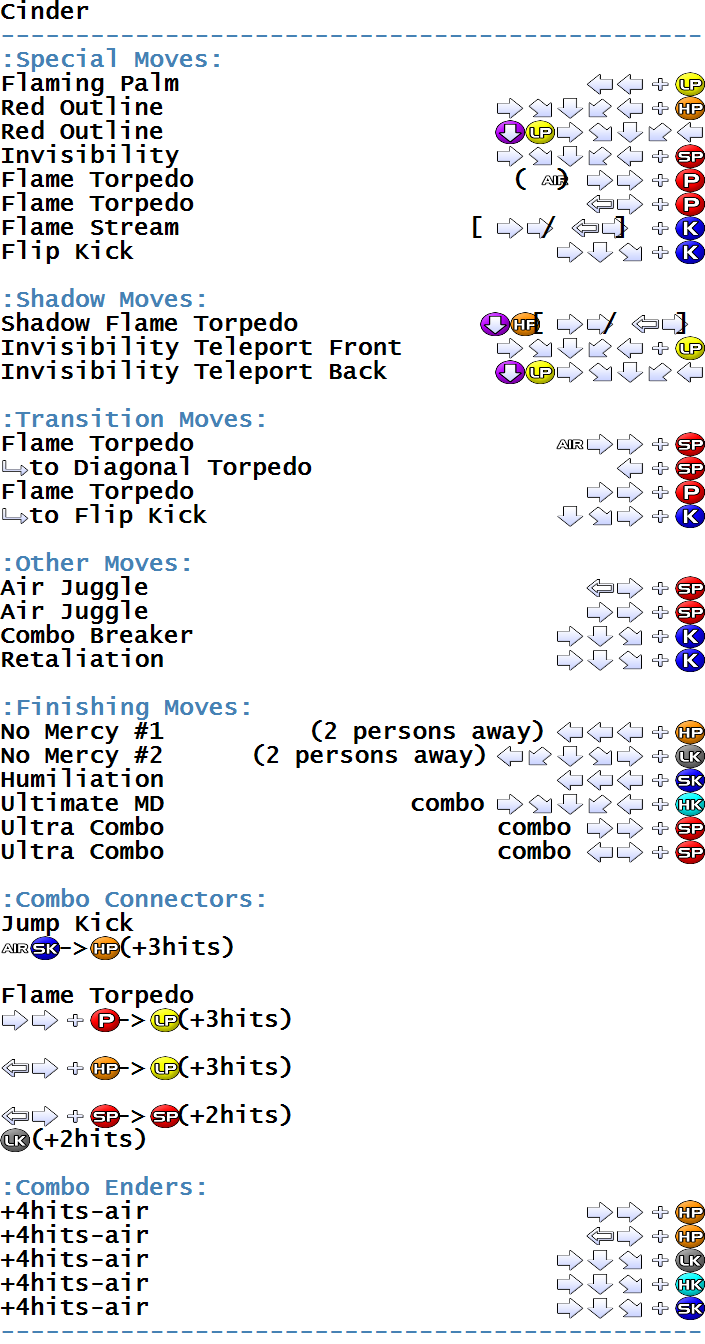The image size is (705, 1344).
Task: Click the 'Humiliation' move name
Action: click(x=82, y=780)
